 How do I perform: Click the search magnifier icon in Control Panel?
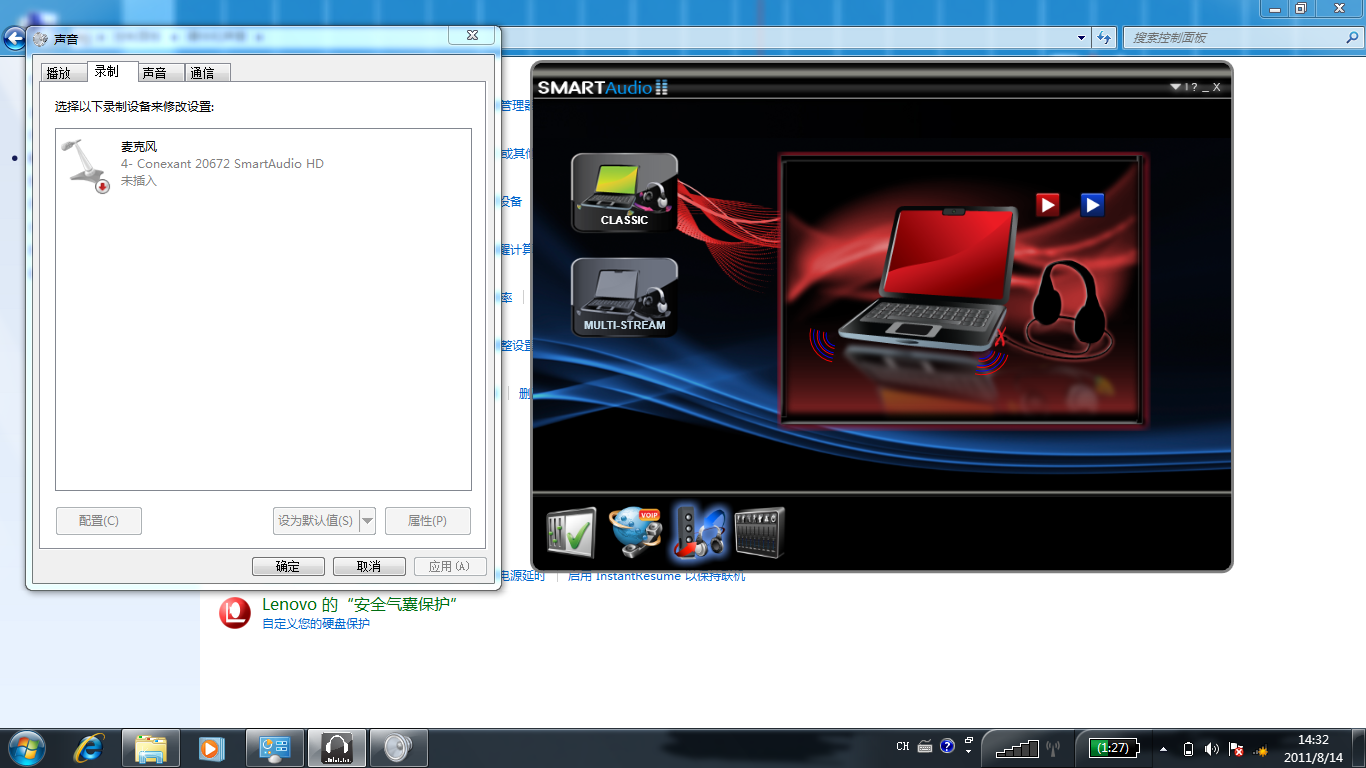tap(1352, 37)
